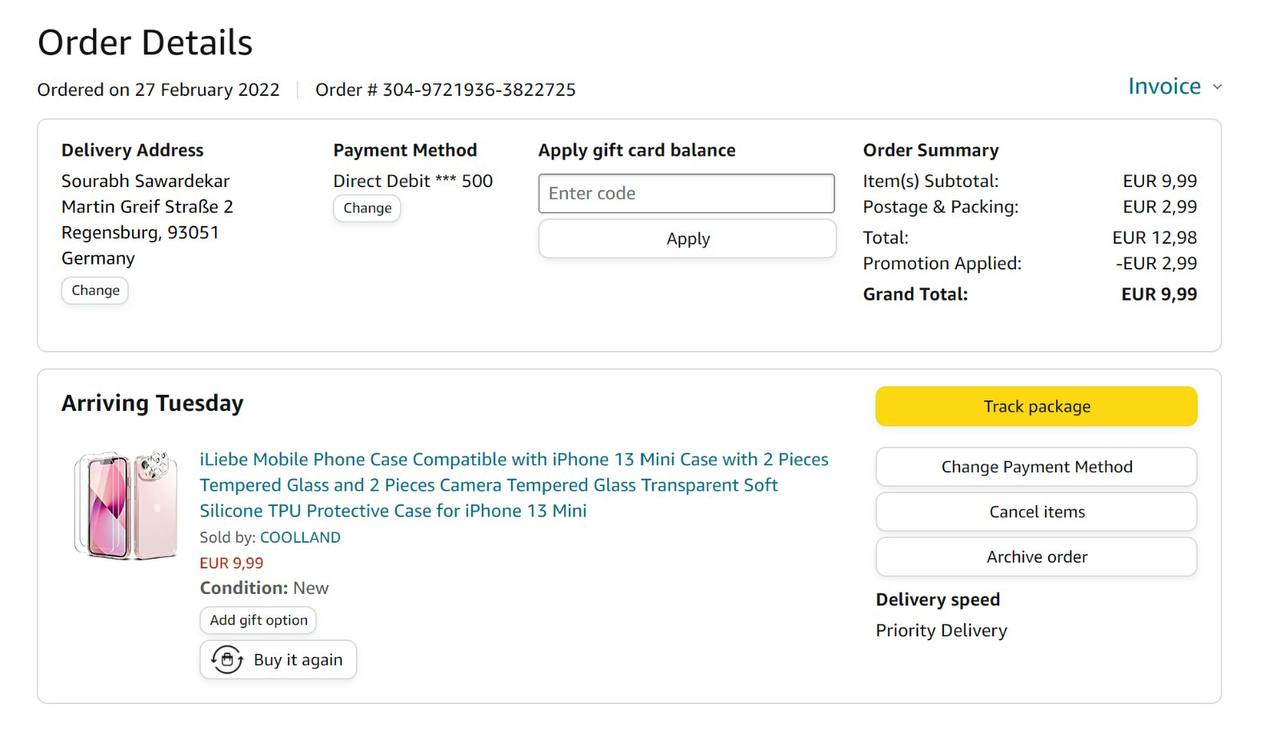
Task: Click the red EUR 9,99 item price
Action: [x=231, y=563]
